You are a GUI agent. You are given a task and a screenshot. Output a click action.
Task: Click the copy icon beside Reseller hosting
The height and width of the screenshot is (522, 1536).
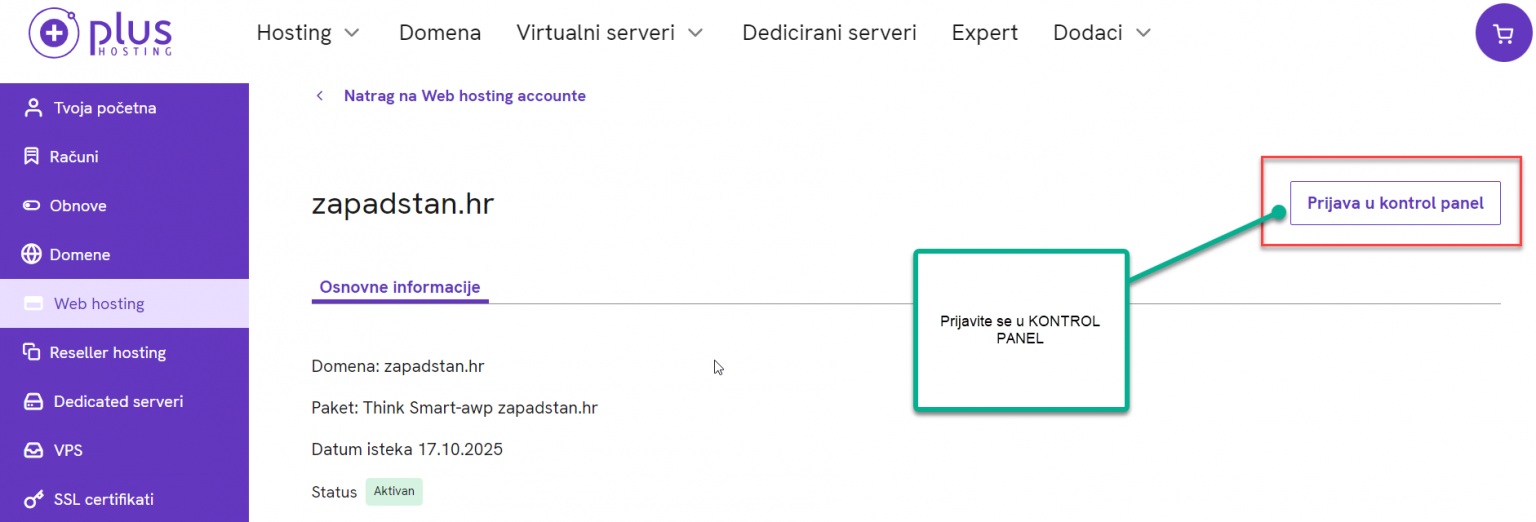tap(32, 353)
